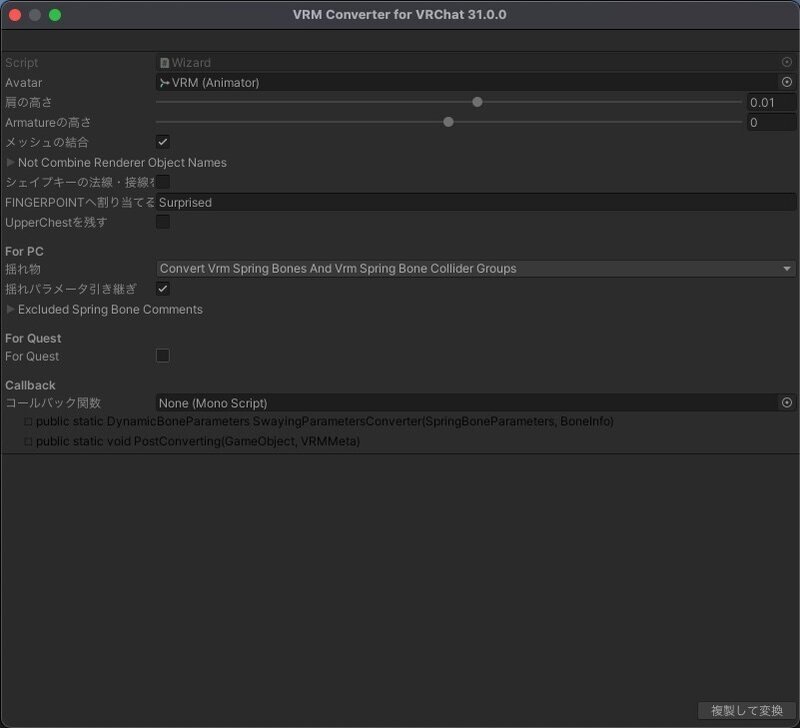Adjust the Armatureの高さ slider handle
Image resolution: width=800 pixels, height=728 pixels.
point(448,122)
